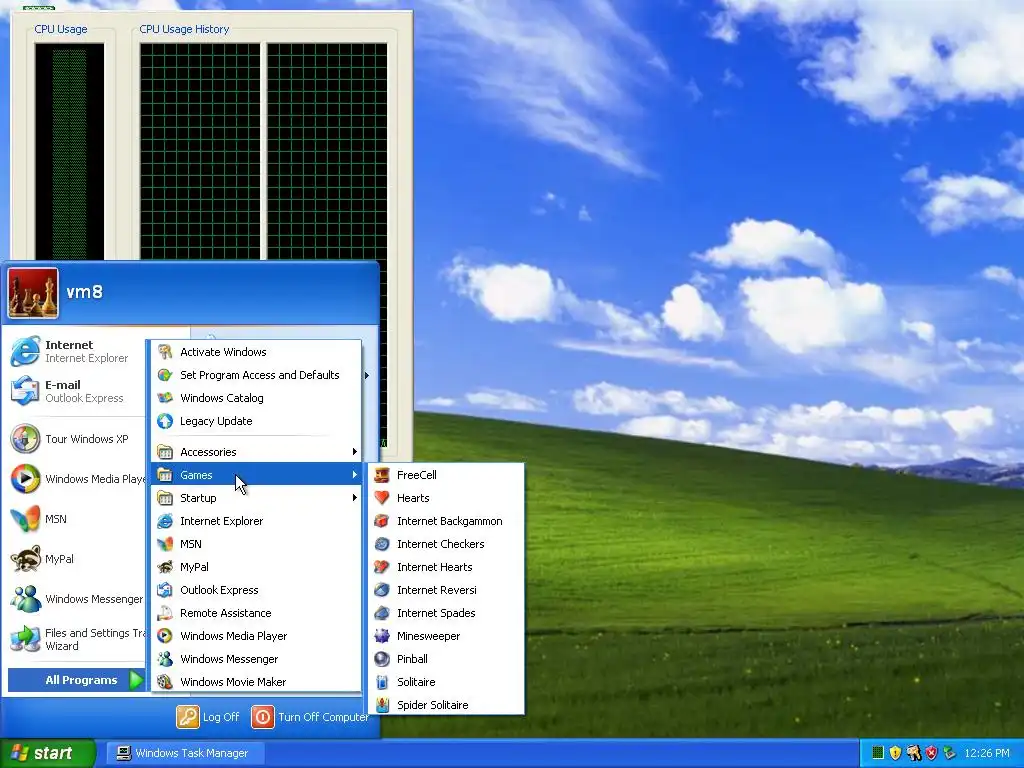Open Solitaire from the Games list
Viewport: 1024px width, 768px height.
[x=446, y=682]
